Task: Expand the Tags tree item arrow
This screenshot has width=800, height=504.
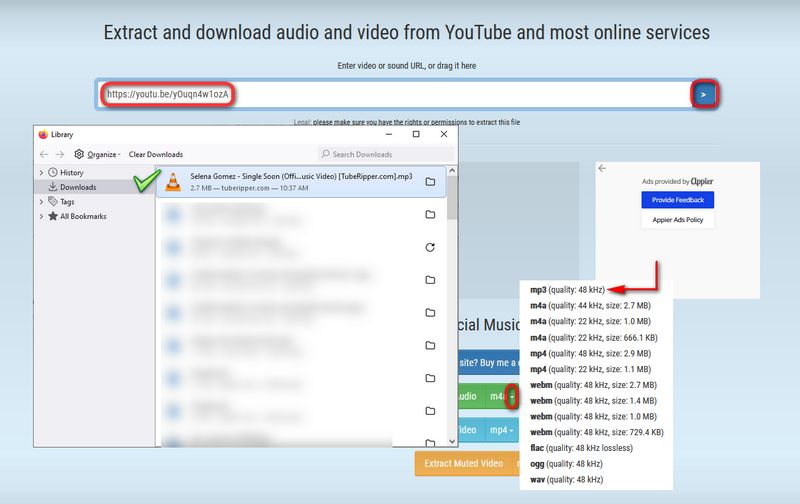Action: tap(41, 201)
